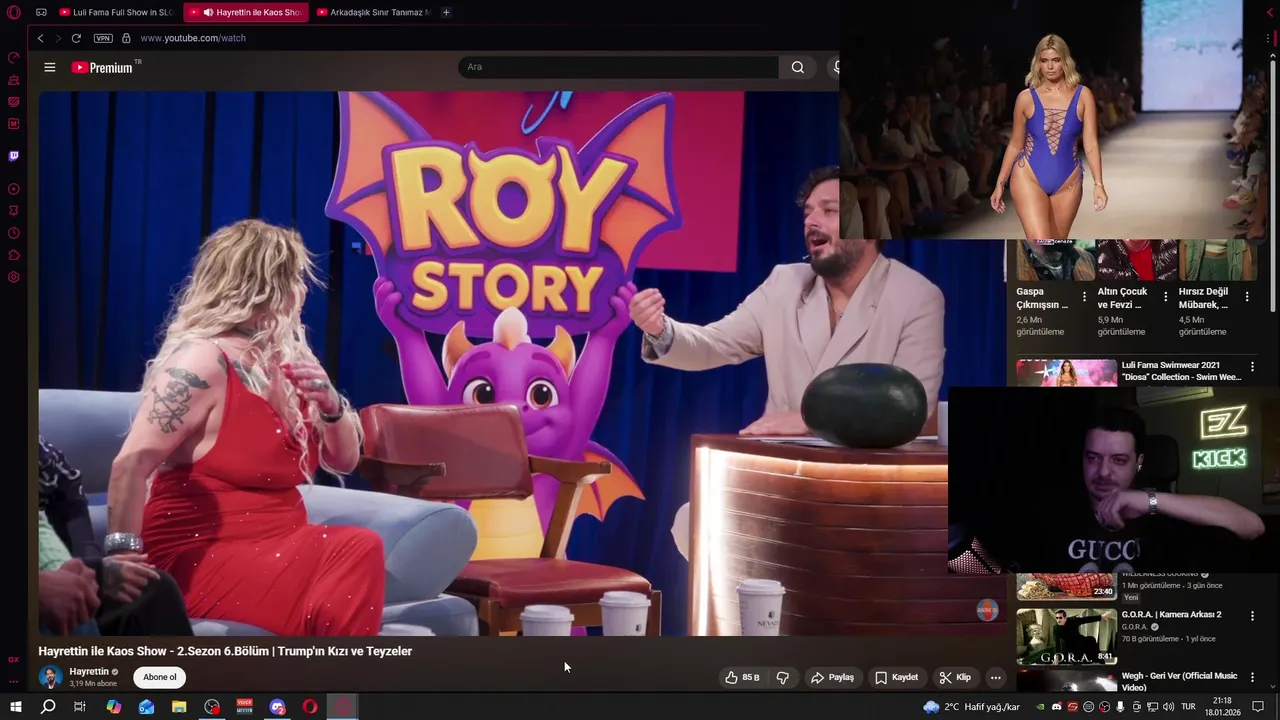The width and height of the screenshot is (1280, 720).
Task: Switch to Hayrettin ile Kaos Show tab
Action: coord(246,12)
